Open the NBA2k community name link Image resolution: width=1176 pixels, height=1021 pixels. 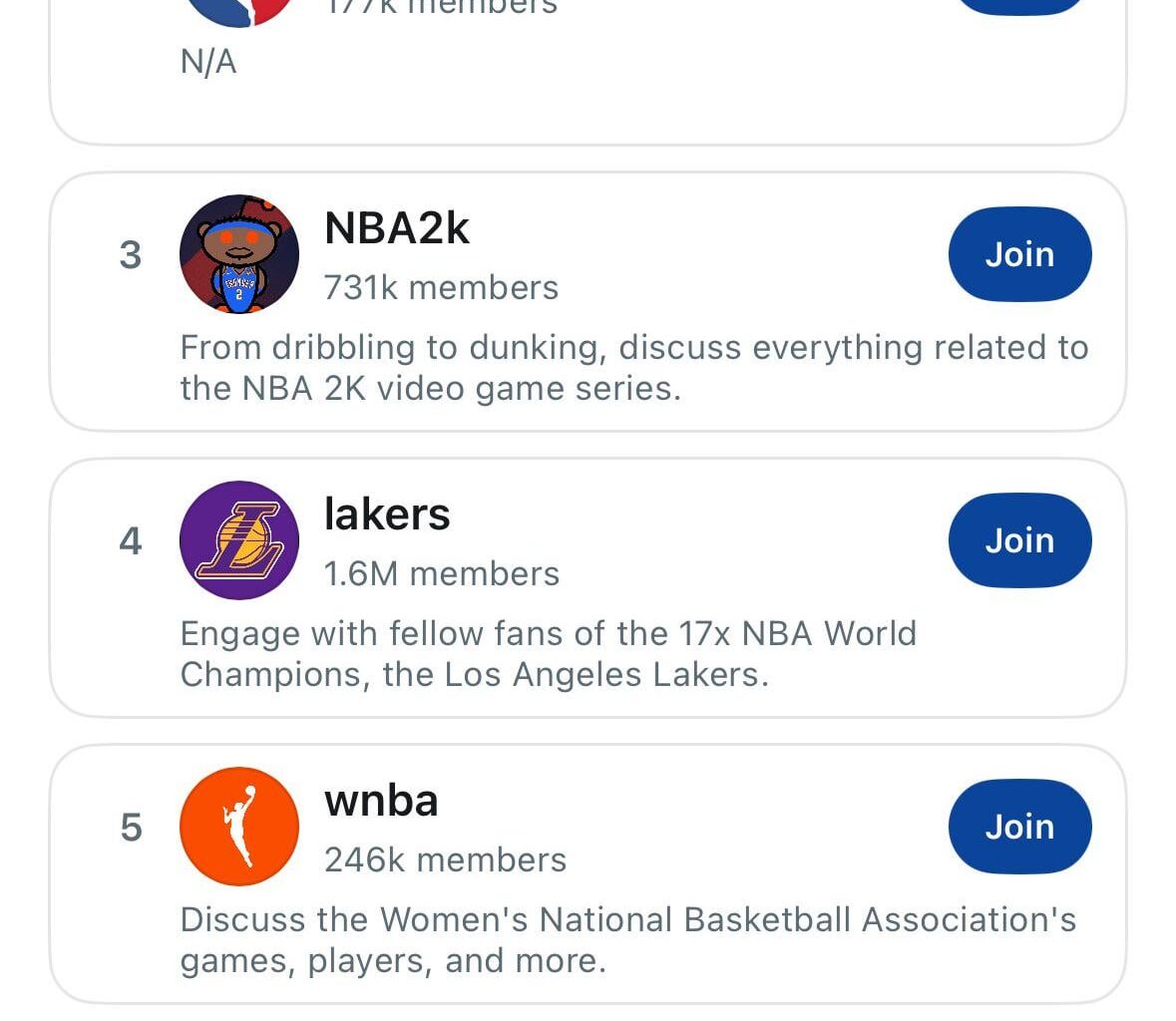coord(398,227)
